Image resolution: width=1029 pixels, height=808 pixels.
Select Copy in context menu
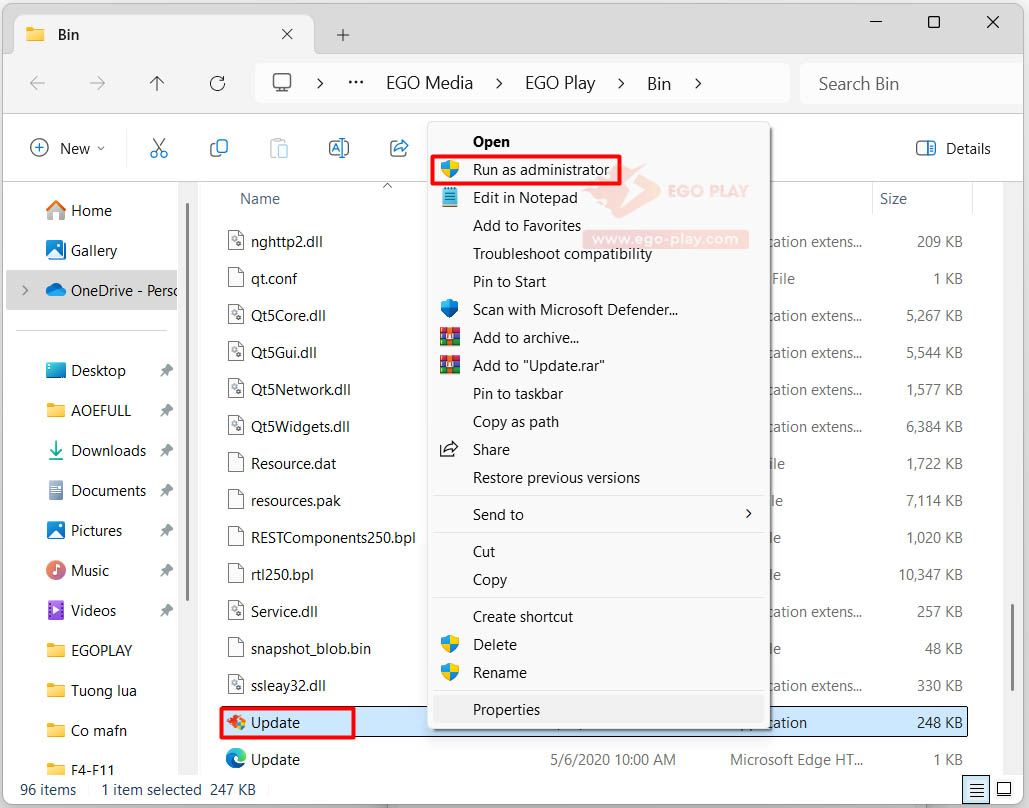[x=598, y=580]
